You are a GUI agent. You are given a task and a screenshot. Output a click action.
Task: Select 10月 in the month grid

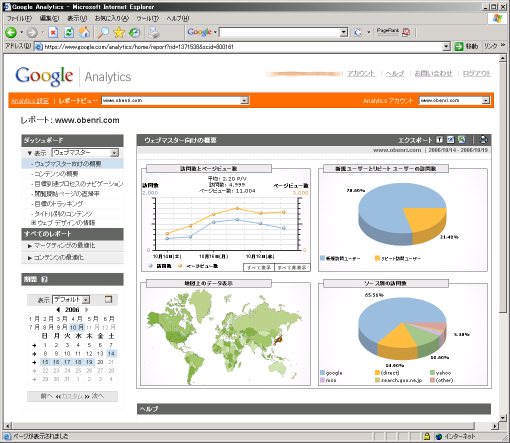point(77,327)
